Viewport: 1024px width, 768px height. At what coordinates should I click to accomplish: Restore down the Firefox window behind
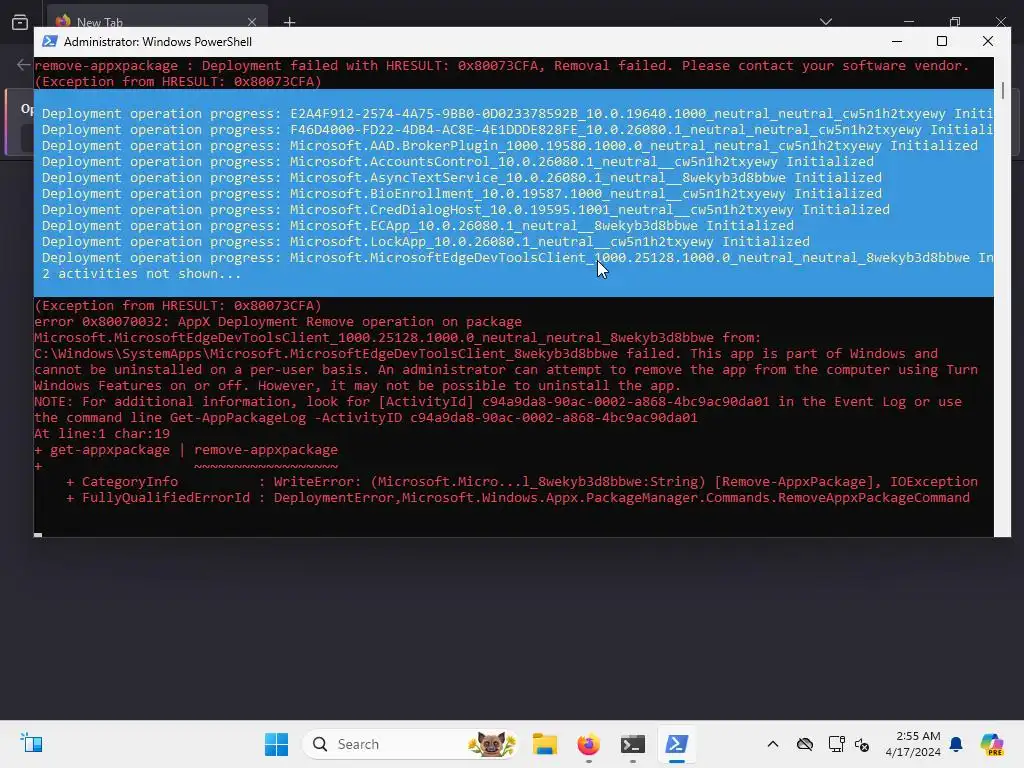[955, 22]
